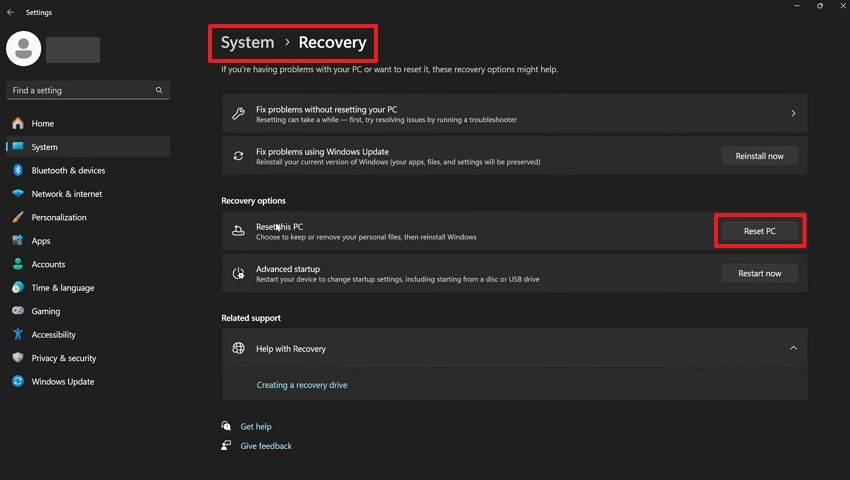
Task: Select Bluetooth & devices in sidebar
Action: [x=68, y=170]
